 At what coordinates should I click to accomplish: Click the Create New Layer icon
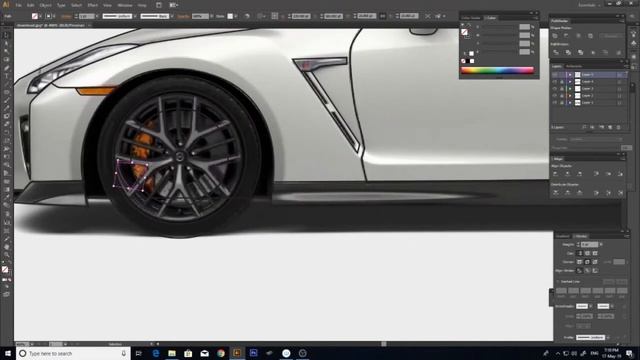tap(610, 127)
